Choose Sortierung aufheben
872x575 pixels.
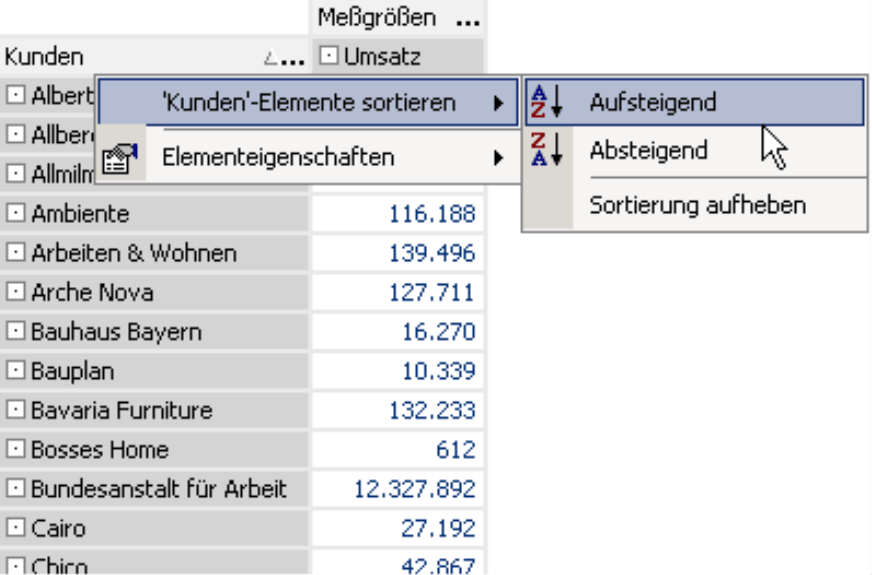(x=697, y=206)
